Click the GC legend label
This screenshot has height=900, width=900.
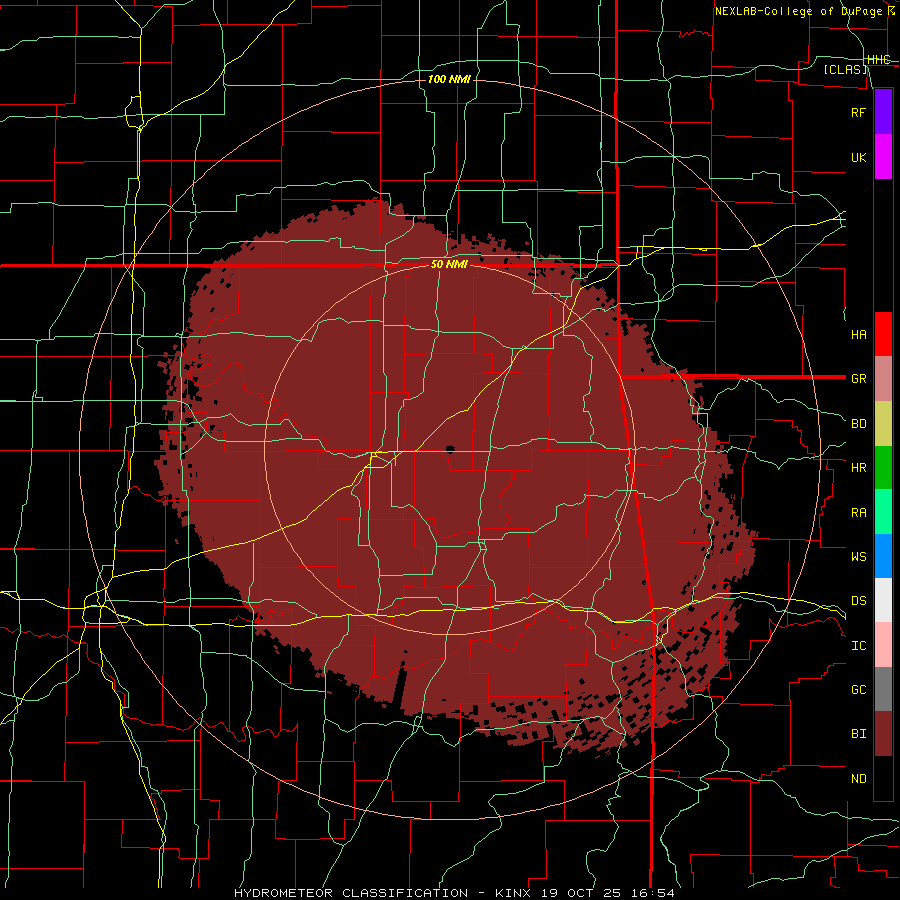coord(859,690)
